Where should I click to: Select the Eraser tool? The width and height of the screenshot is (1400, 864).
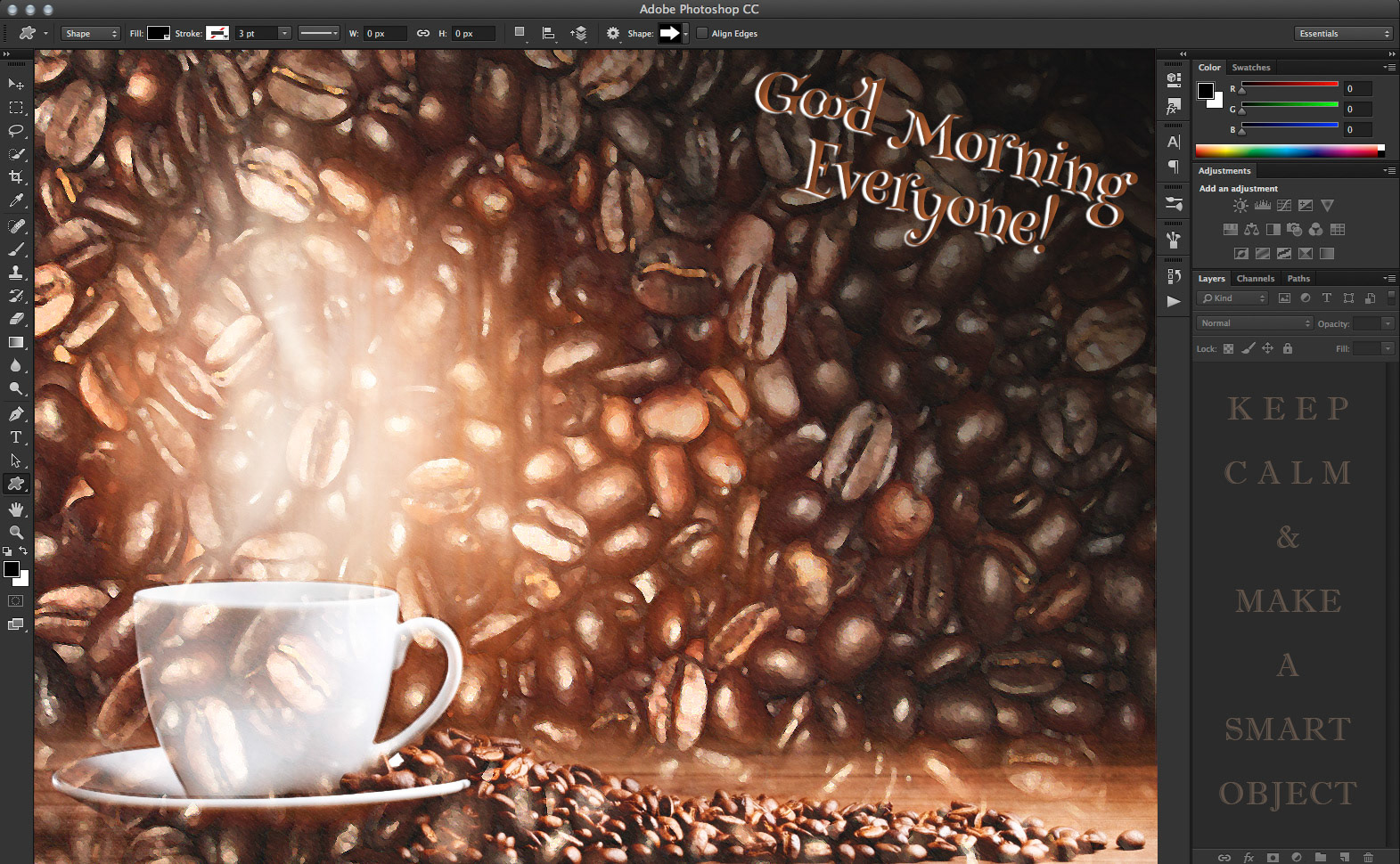(16, 318)
